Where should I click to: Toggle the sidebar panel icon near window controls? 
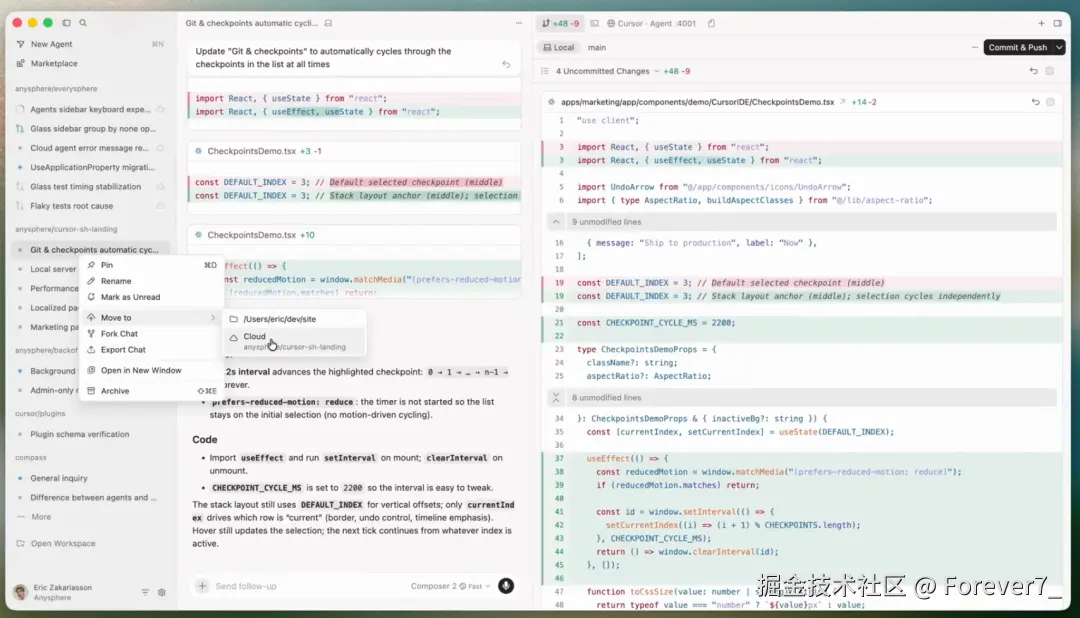tap(66, 23)
